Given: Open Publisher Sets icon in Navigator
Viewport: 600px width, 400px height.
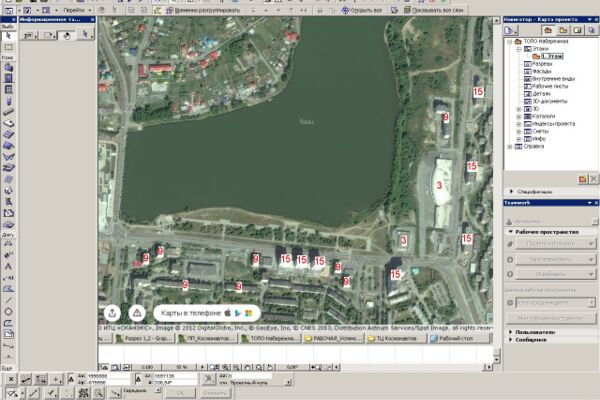Looking at the screenshot, I should 592,30.
